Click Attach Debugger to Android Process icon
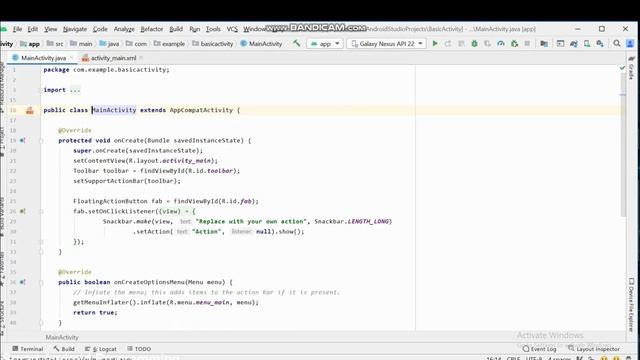The height and width of the screenshot is (360, 640). pyautogui.click(x=514, y=43)
